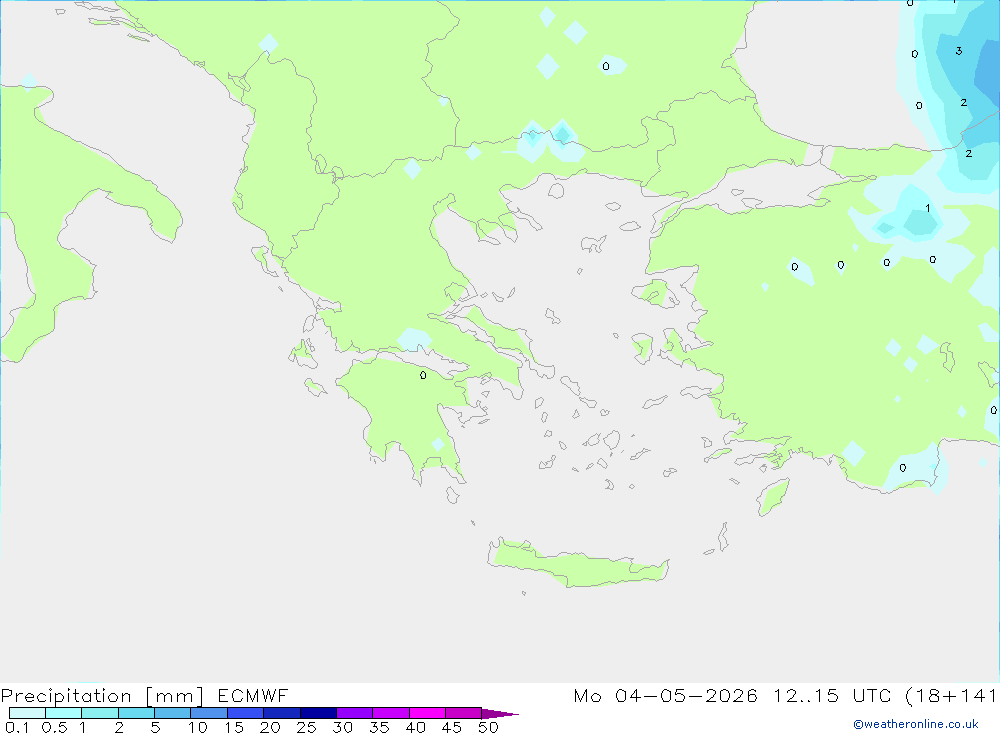Click the purple arrow tip above 50 mm
This screenshot has width=1000, height=733.
499,713
